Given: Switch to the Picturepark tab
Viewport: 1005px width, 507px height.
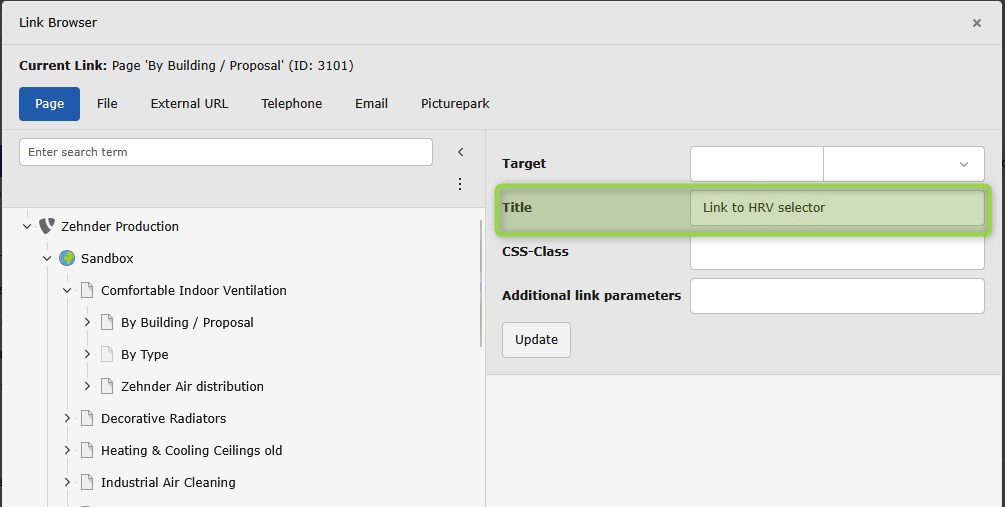Looking at the screenshot, I should click(x=455, y=104).
